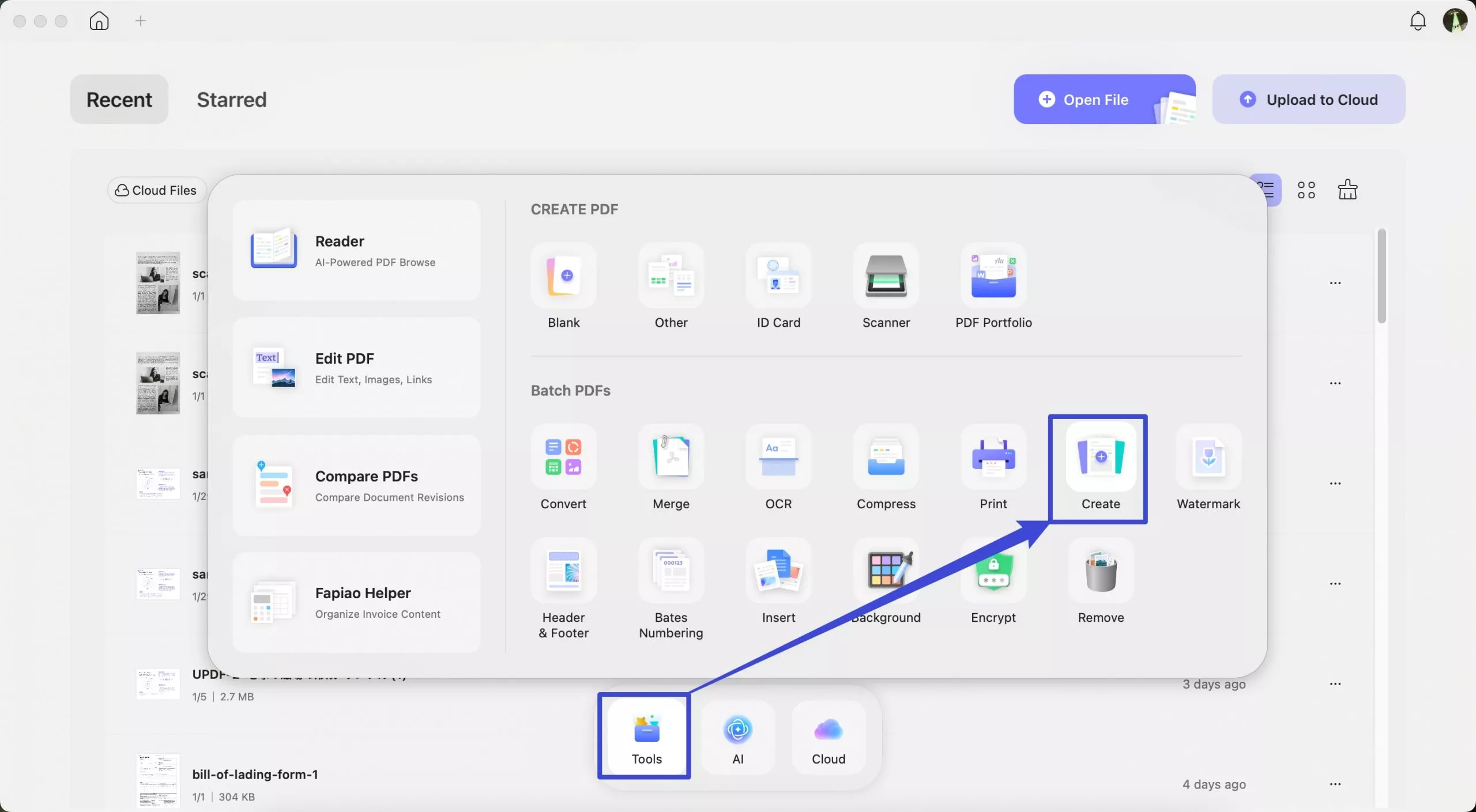Viewport: 1476px width, 812px height.
Task: Open the Watermark tool
Action: [x=1208, y=457]
